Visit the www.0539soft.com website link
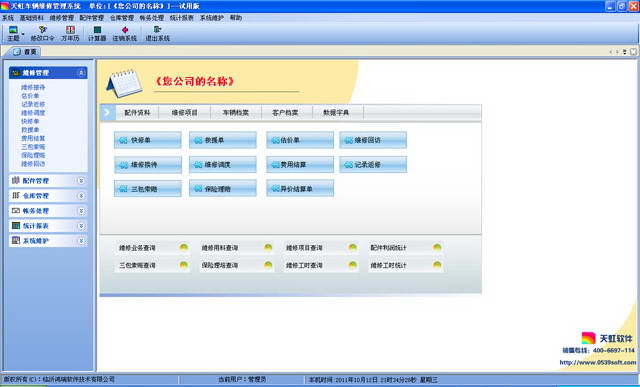The height and width of the screenshot is (387, 640). tap(598, 362)
